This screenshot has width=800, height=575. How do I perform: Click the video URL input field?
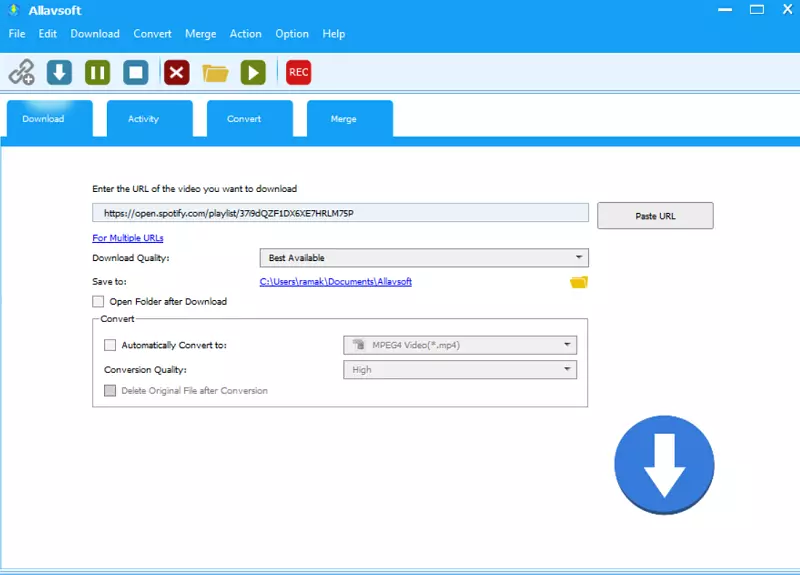click(x=340, y=213)
